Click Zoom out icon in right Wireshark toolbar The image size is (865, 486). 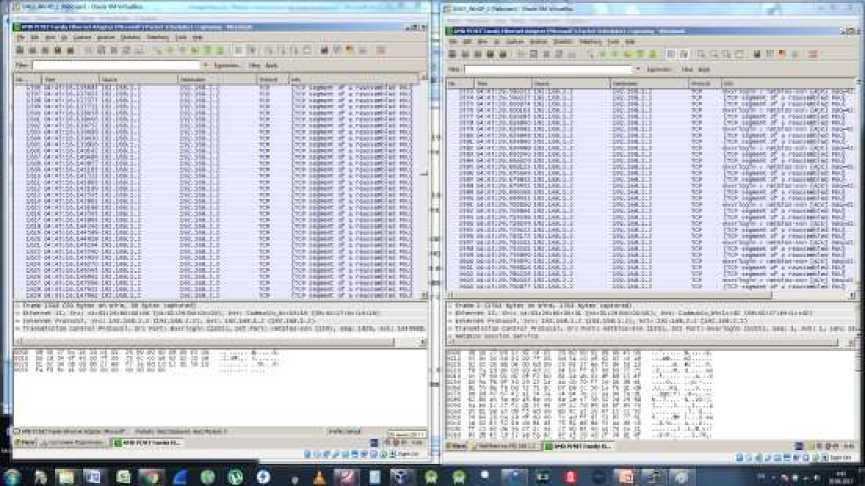714,55
